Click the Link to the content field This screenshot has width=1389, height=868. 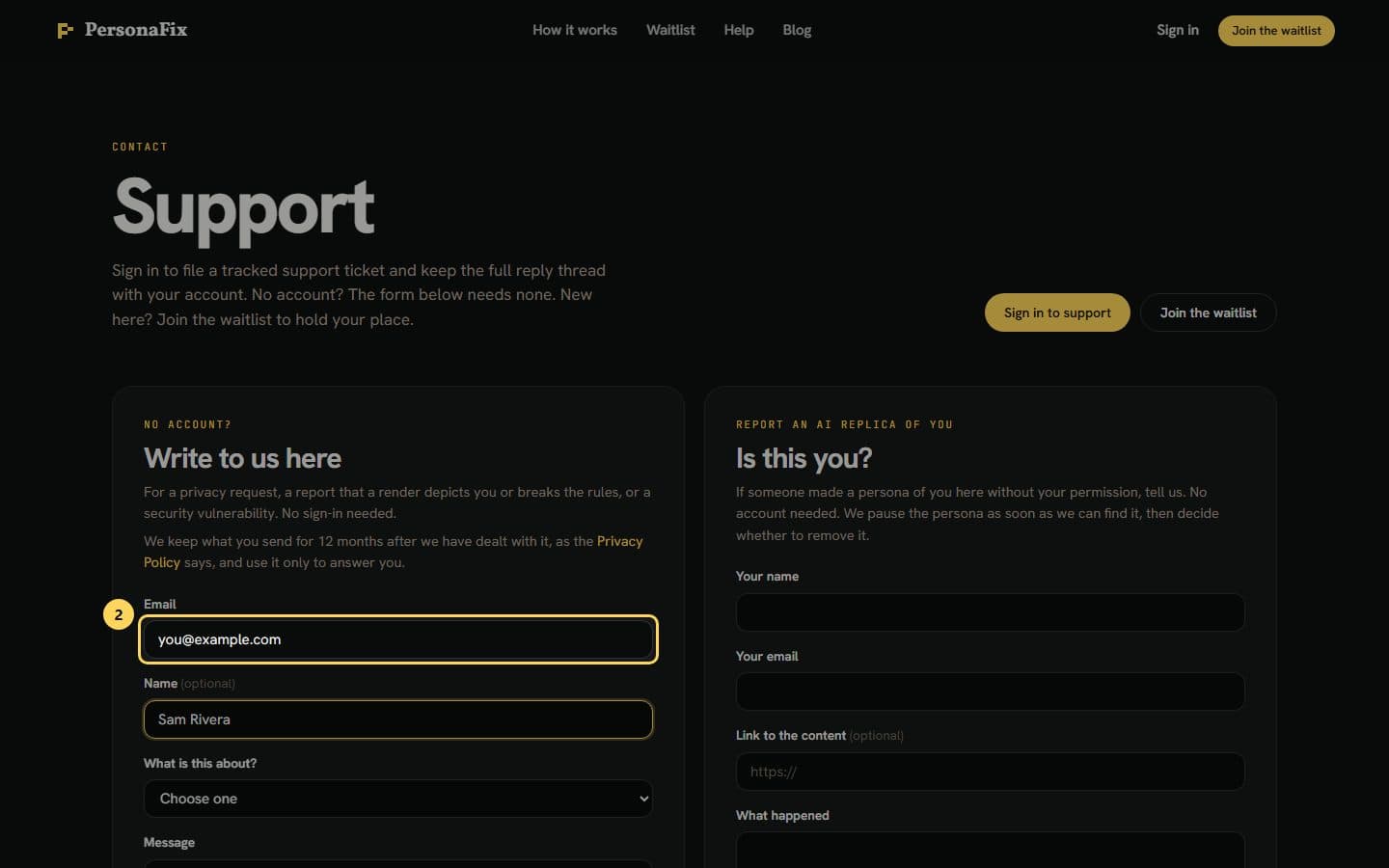pos(990,772)
